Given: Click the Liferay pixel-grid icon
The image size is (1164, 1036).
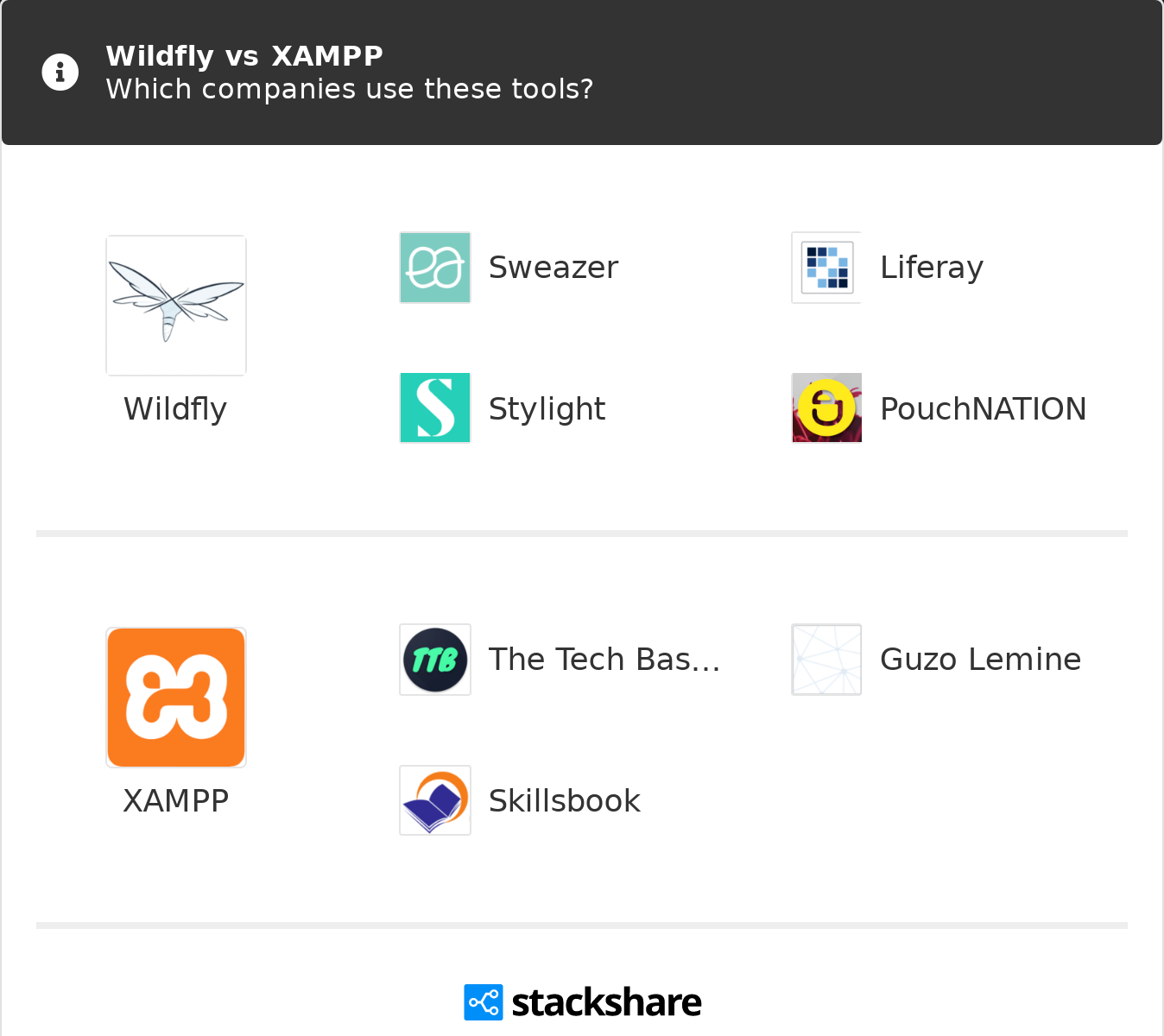Looking at the screenshot, I should click(826, 268).
